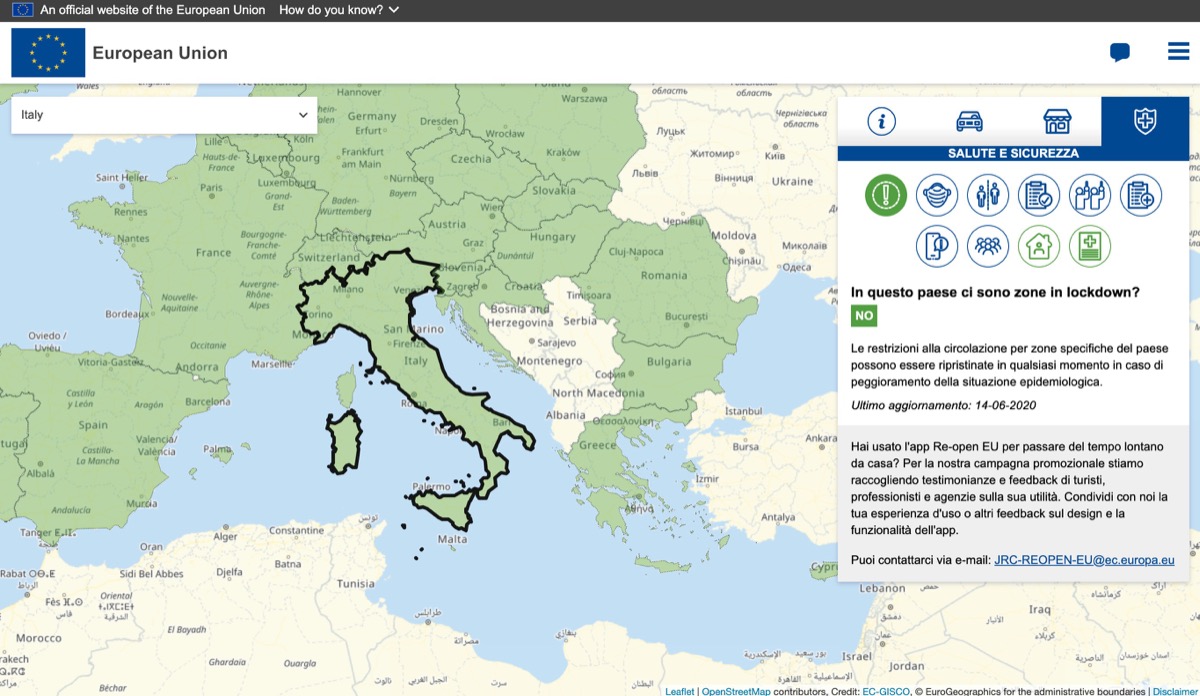Click the Greece label on the map
Viewport: 1200px width, 696px height.
click(x=599, y=445)
